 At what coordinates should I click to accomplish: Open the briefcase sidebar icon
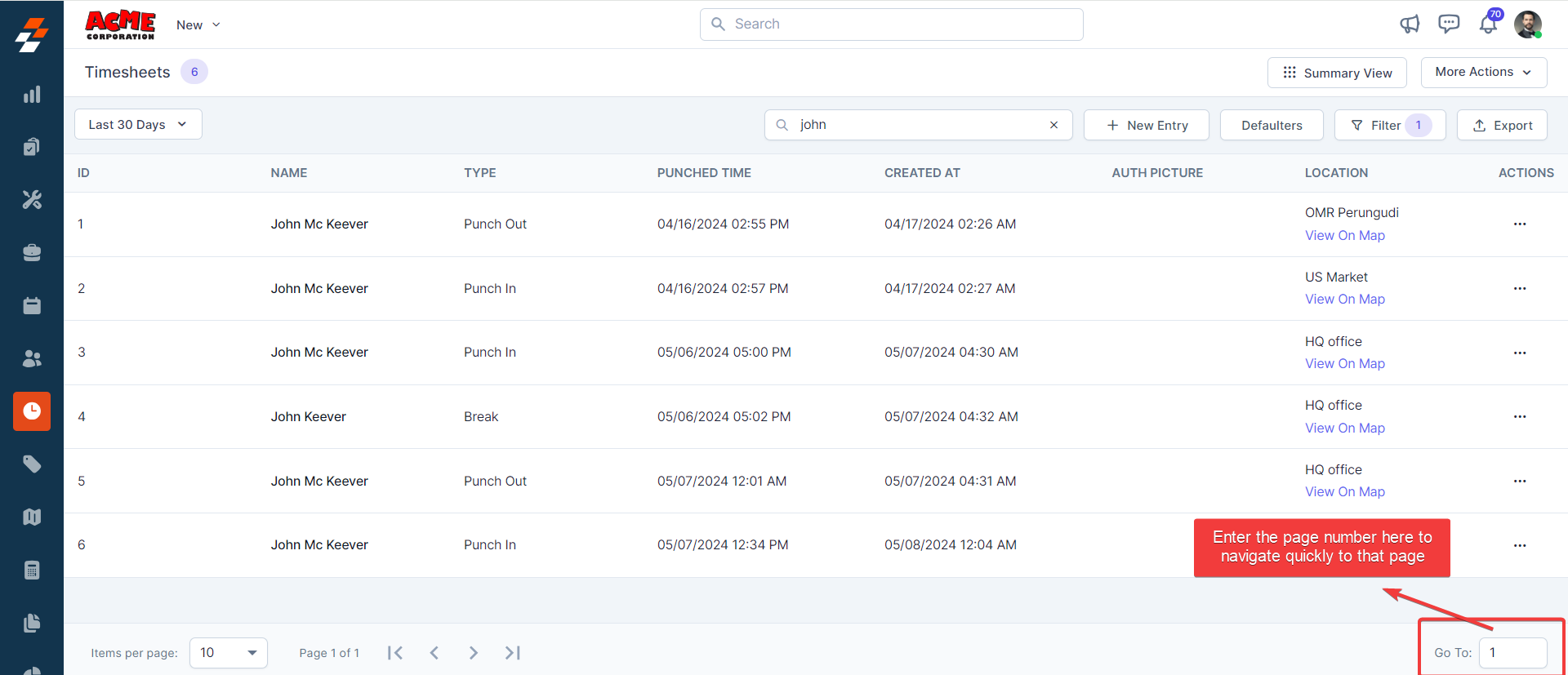(x=32, y=253)
